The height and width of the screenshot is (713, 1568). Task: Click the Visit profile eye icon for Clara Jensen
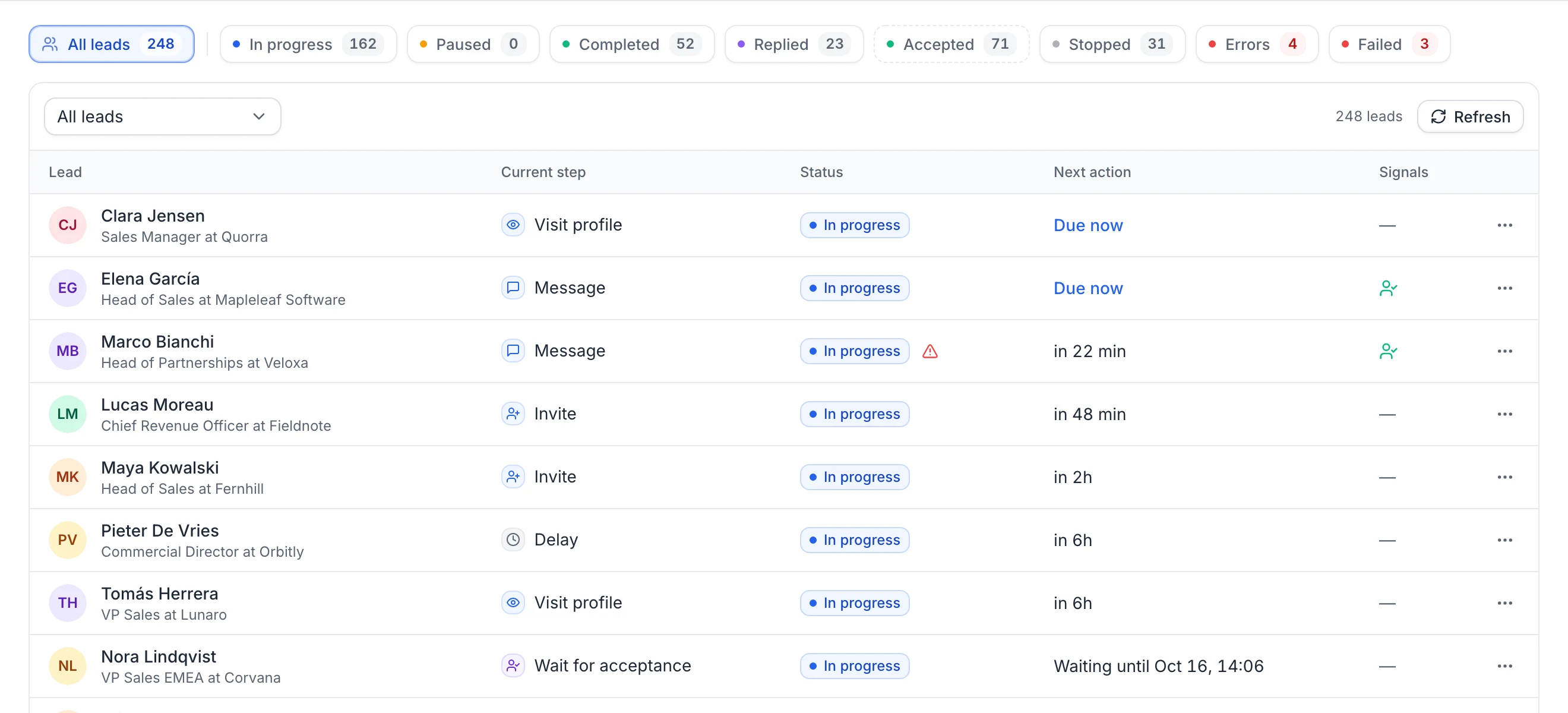(x=513, y=225)
